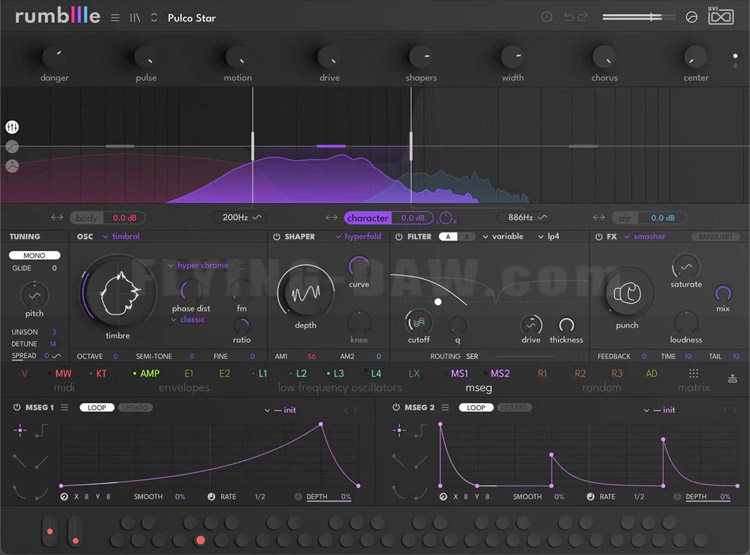
Task: Select the L1 LFO tab
Action: (x=263, y=374)
